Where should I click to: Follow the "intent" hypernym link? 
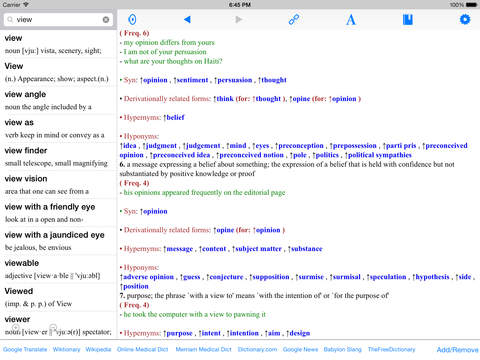pos(210,333)
